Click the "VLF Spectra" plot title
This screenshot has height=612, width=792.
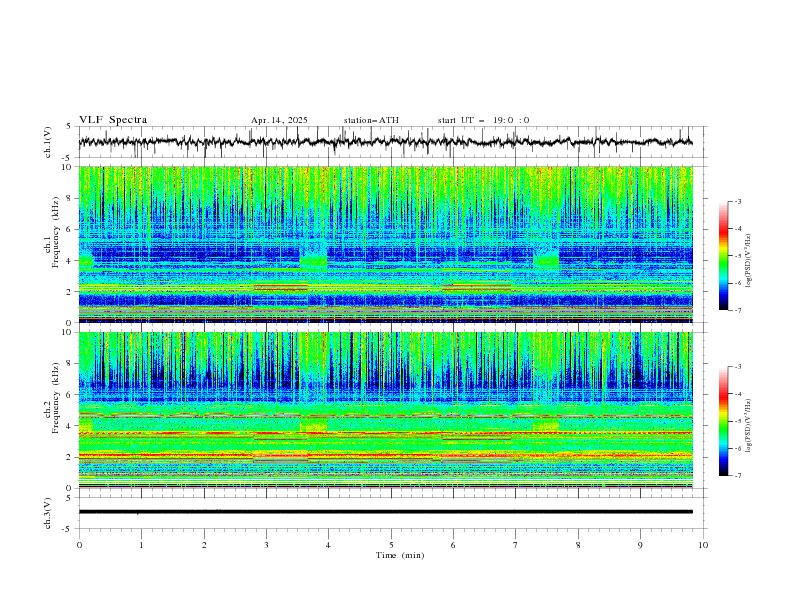click(x=113, y=120)
